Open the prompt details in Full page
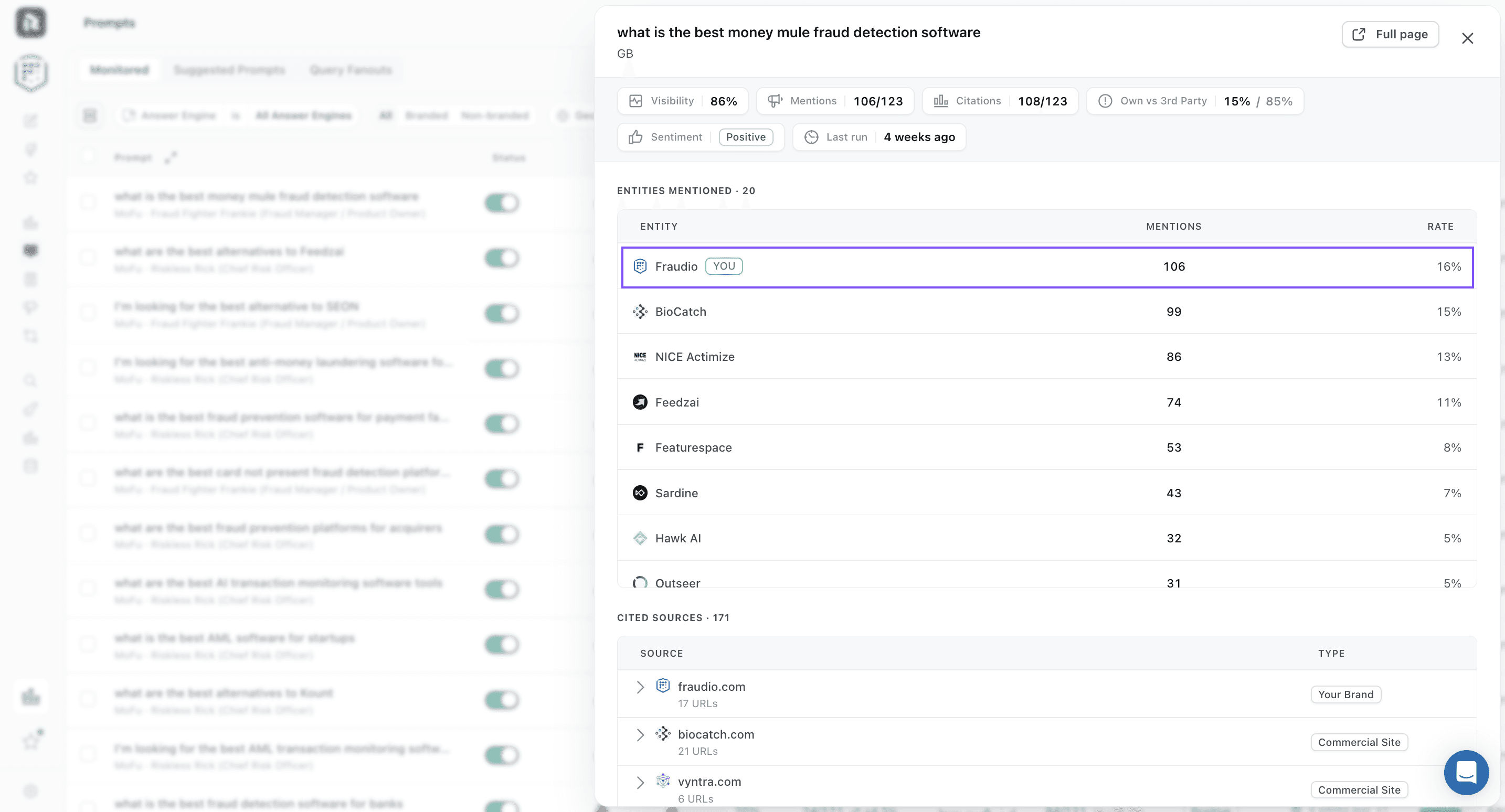 tap(1390, 35)
